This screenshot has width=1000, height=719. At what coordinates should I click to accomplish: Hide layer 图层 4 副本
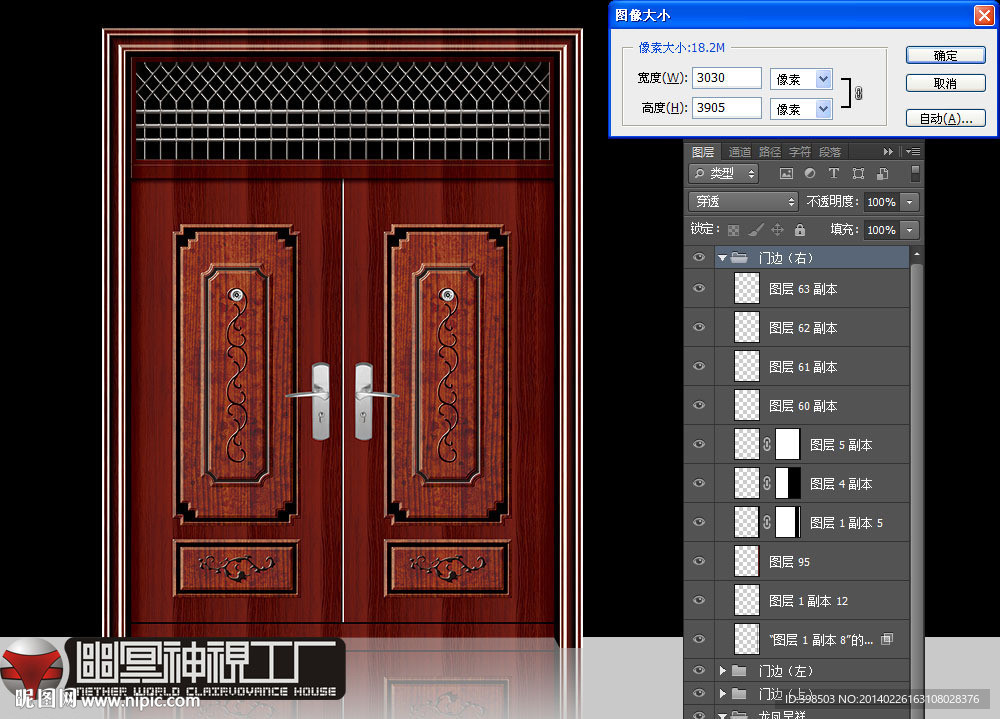point(699,483)
